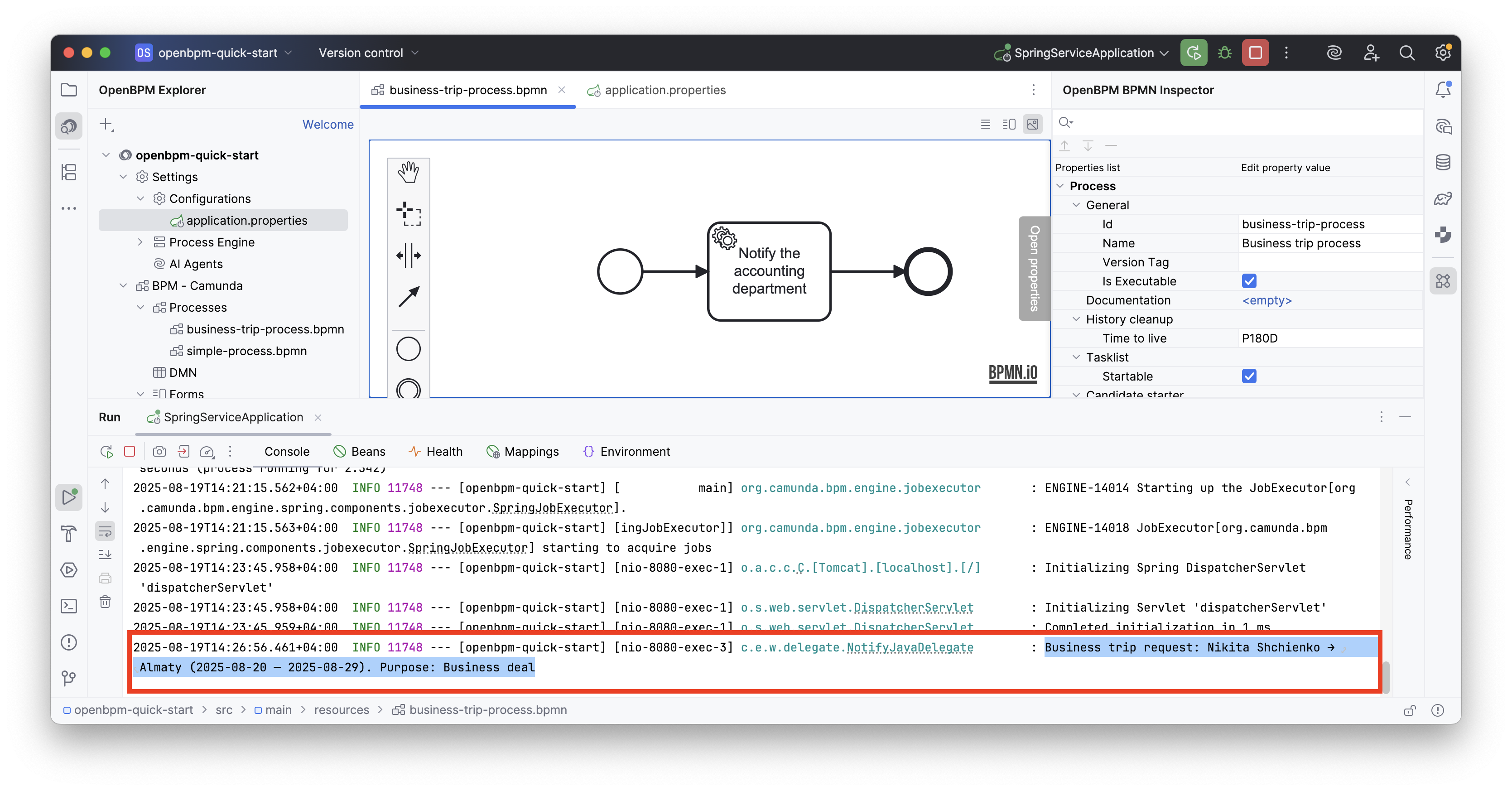Image resolution: width=1512 pixels, height=791 pixels.
Task: Open the SpringServiceApplication run configuration dropdown
Action: coord(1081,53)
